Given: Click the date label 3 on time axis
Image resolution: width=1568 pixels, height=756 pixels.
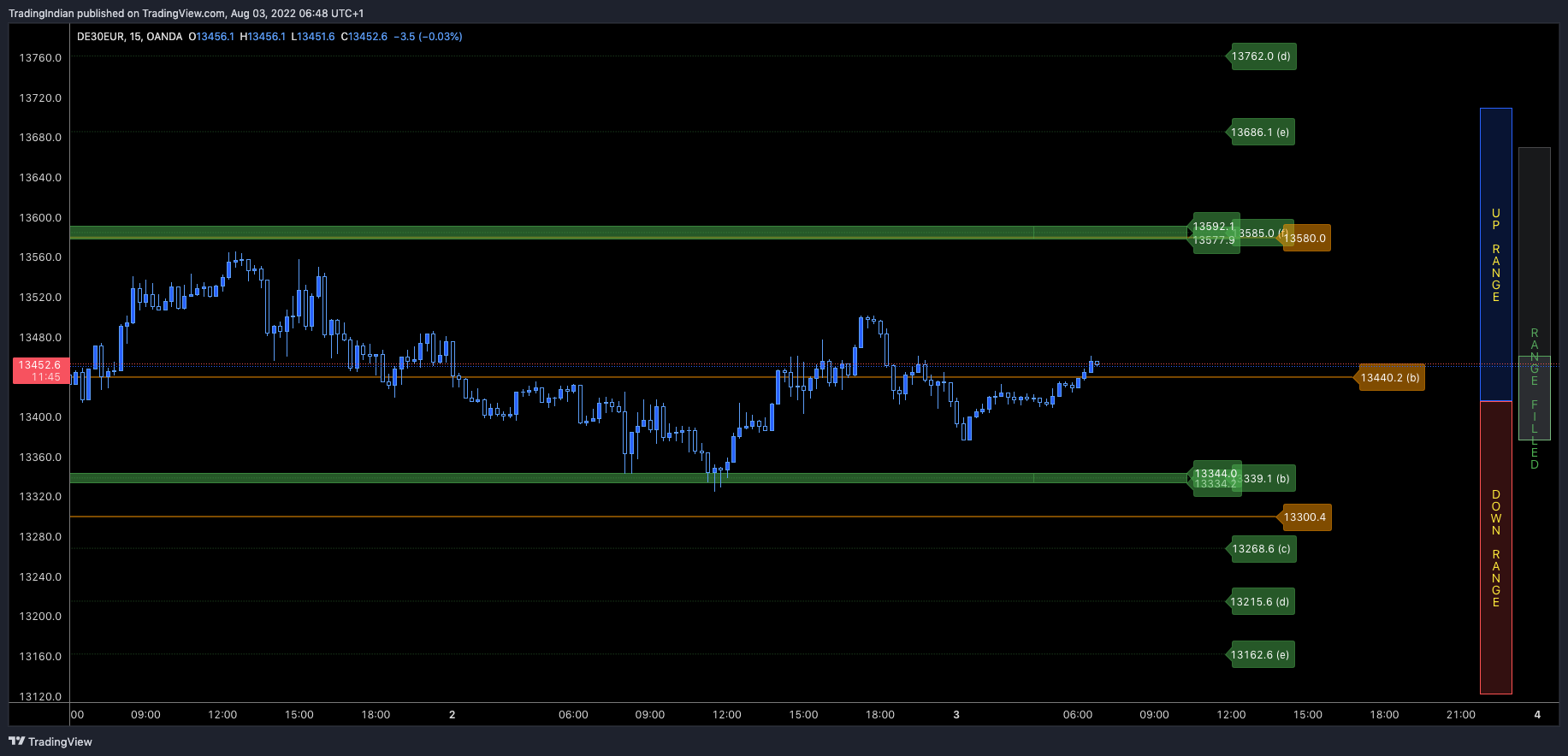Looking at the screenshot, I should tap(956, 715).
